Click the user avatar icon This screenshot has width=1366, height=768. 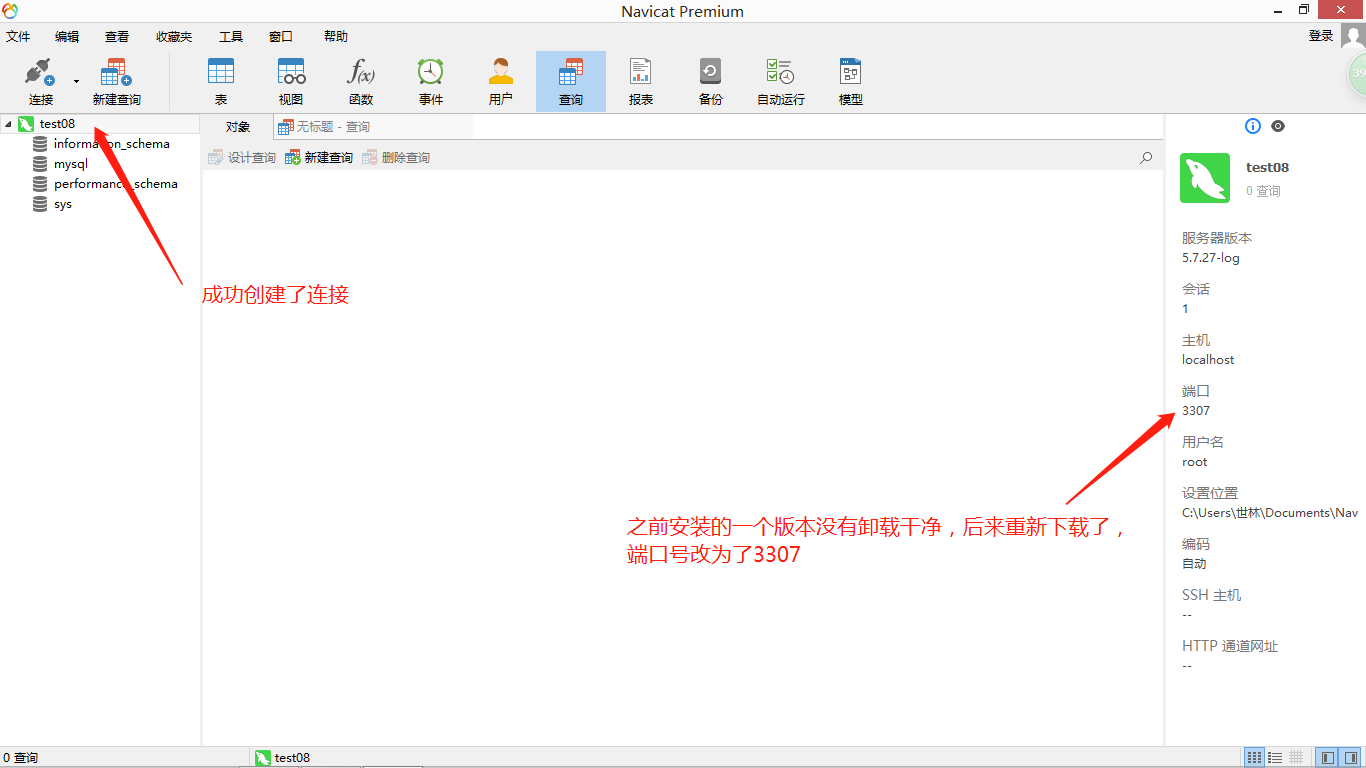click(x=1353, y=37)
